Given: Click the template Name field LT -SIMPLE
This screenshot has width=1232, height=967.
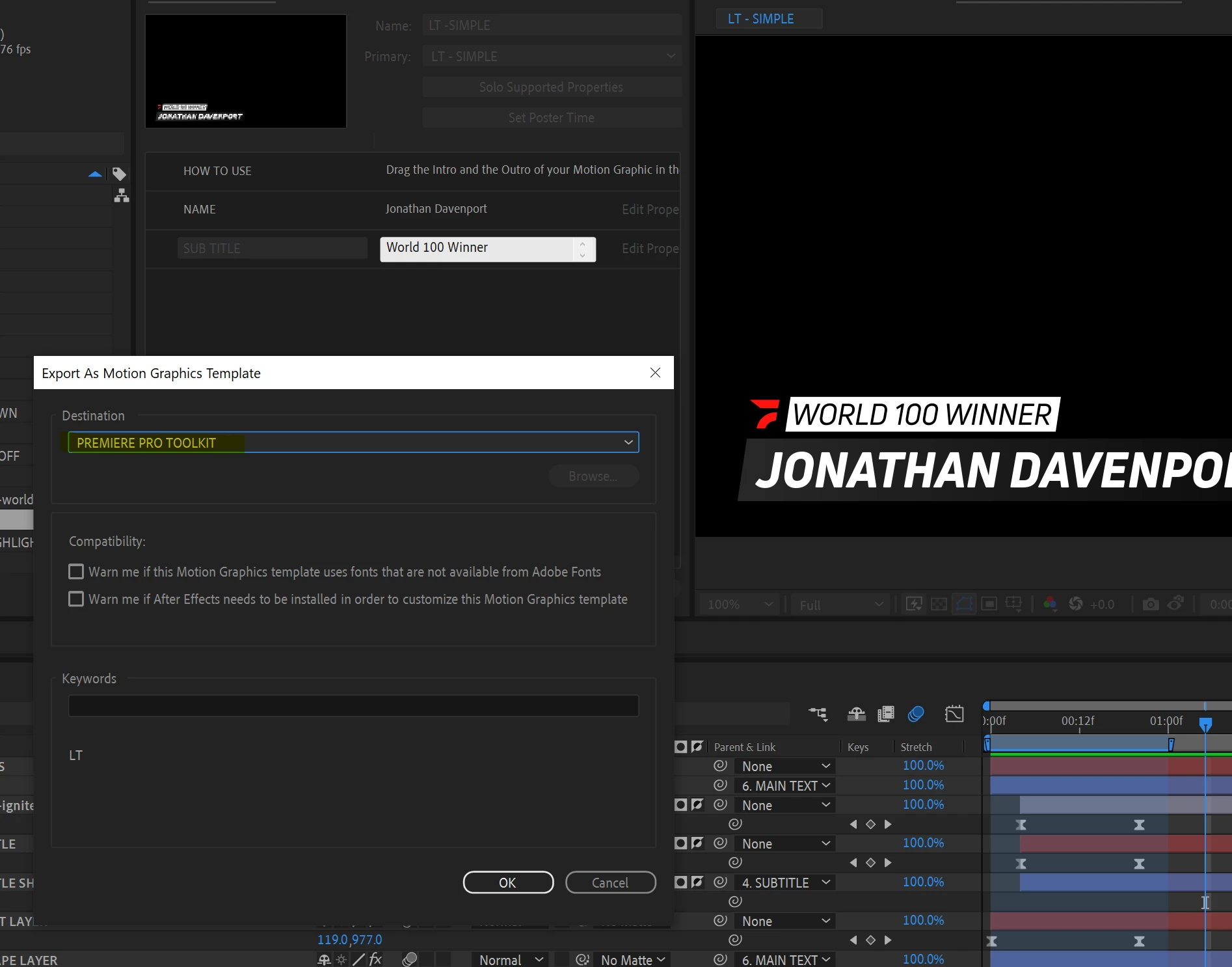Looking at the screenshot, I should coord(552,25).
